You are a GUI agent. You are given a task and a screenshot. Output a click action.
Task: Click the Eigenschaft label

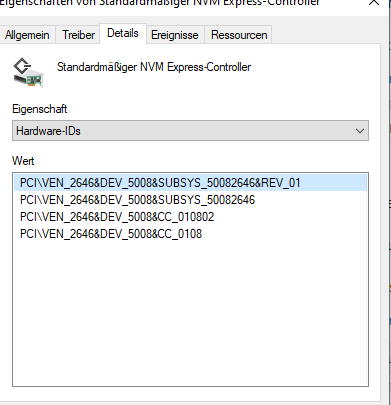pyautogui.click(x=40, y=109)
